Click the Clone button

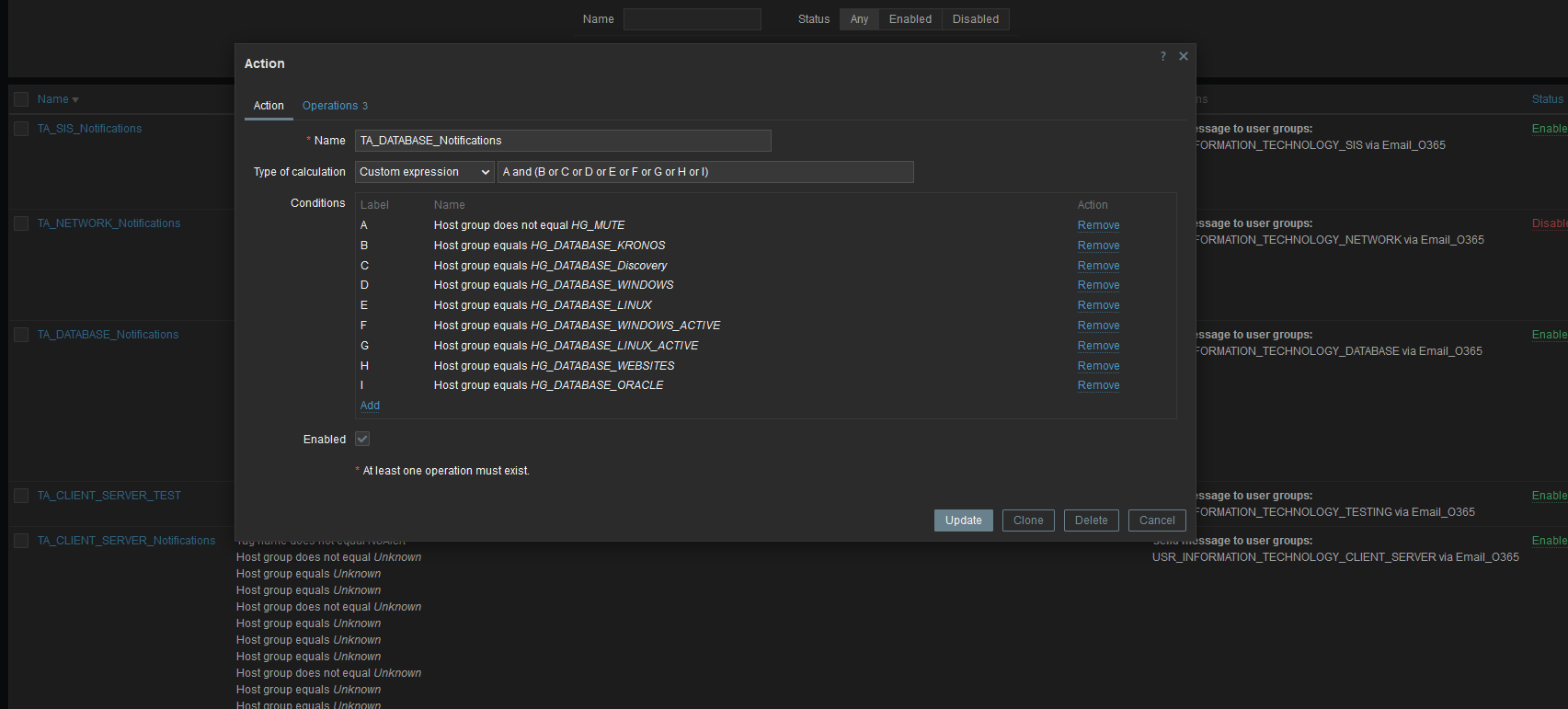click(1027, 520)
